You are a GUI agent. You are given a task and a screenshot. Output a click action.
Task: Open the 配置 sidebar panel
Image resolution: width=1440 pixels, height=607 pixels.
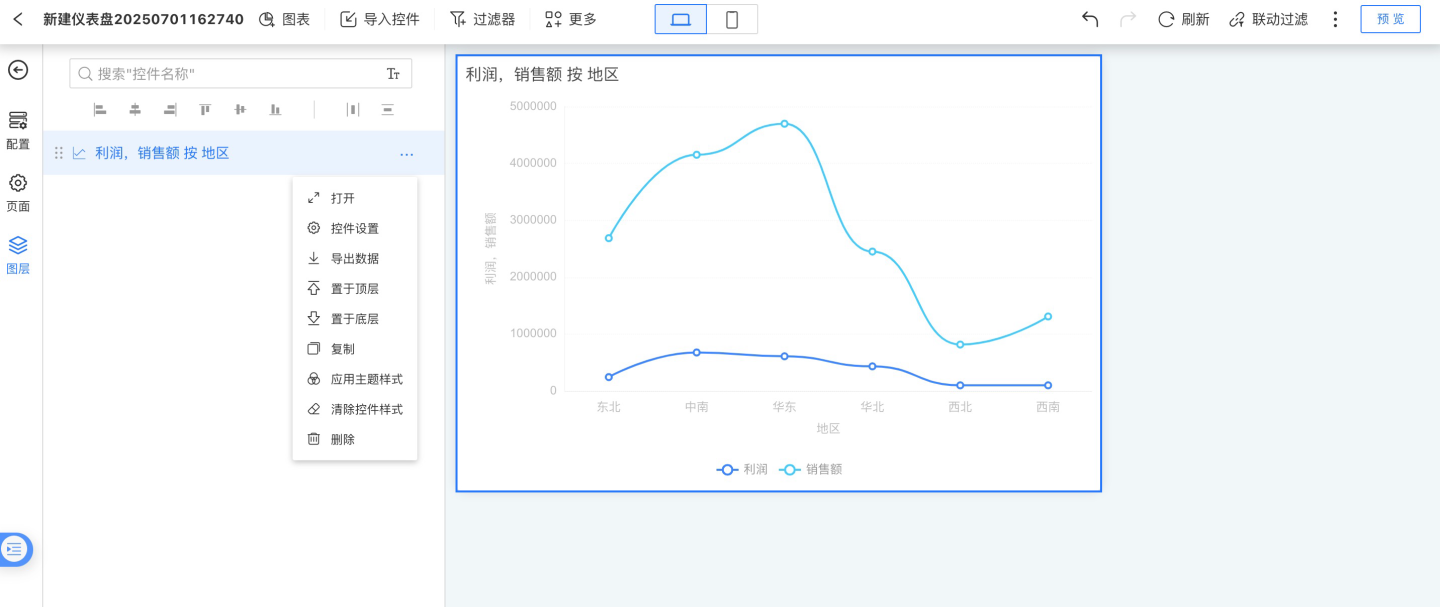[18, 130]
